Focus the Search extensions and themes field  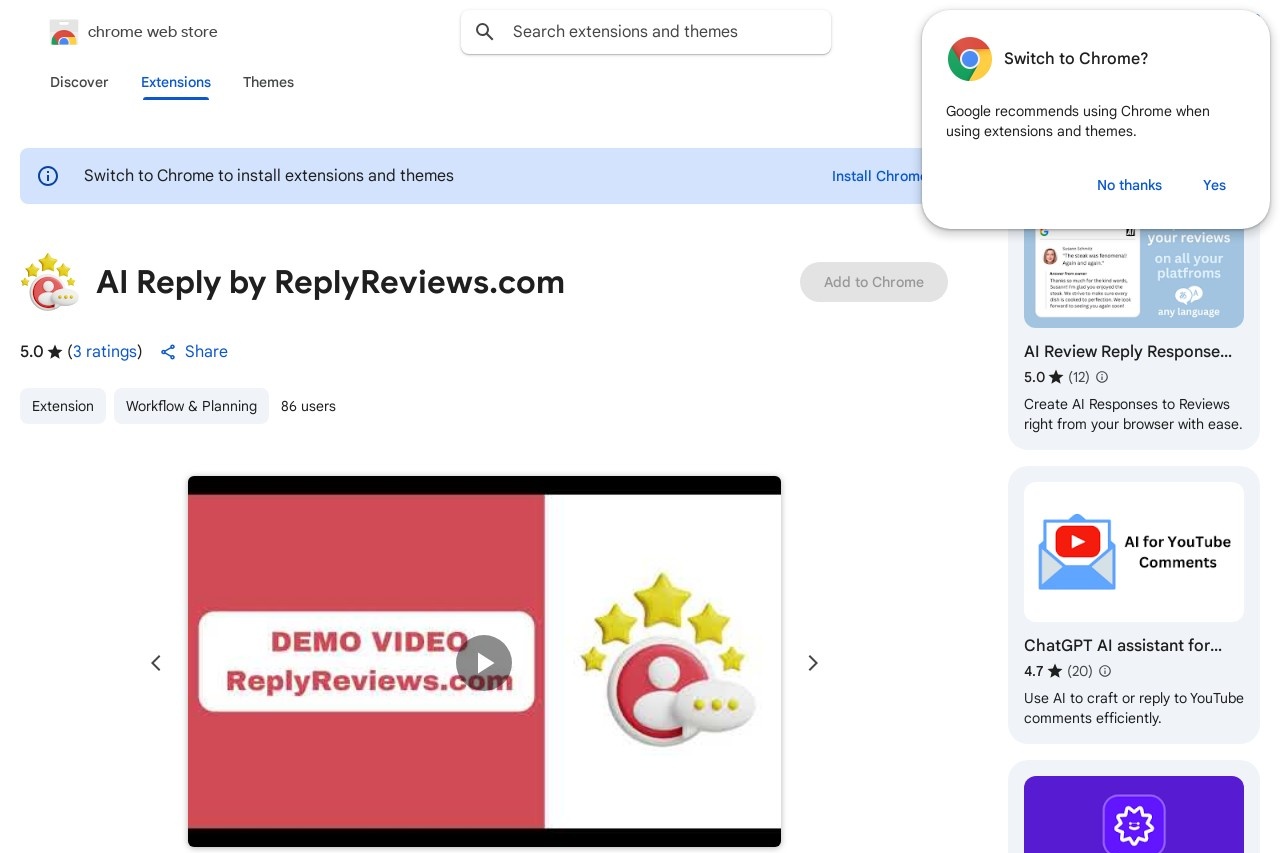(x=646, y=32)
